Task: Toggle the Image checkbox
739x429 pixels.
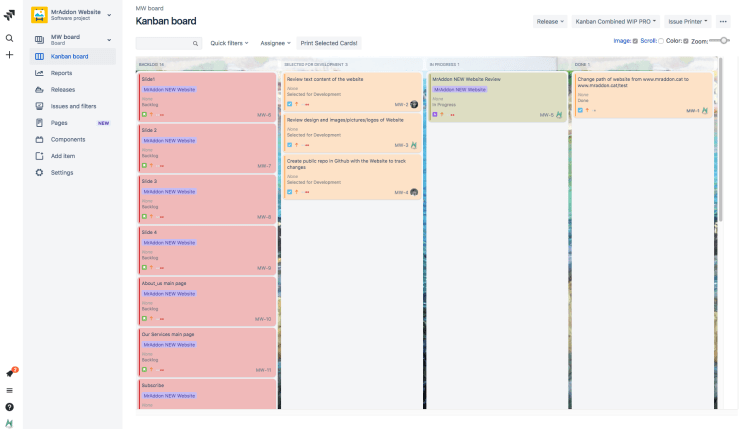Action: [x=635, y=41]
